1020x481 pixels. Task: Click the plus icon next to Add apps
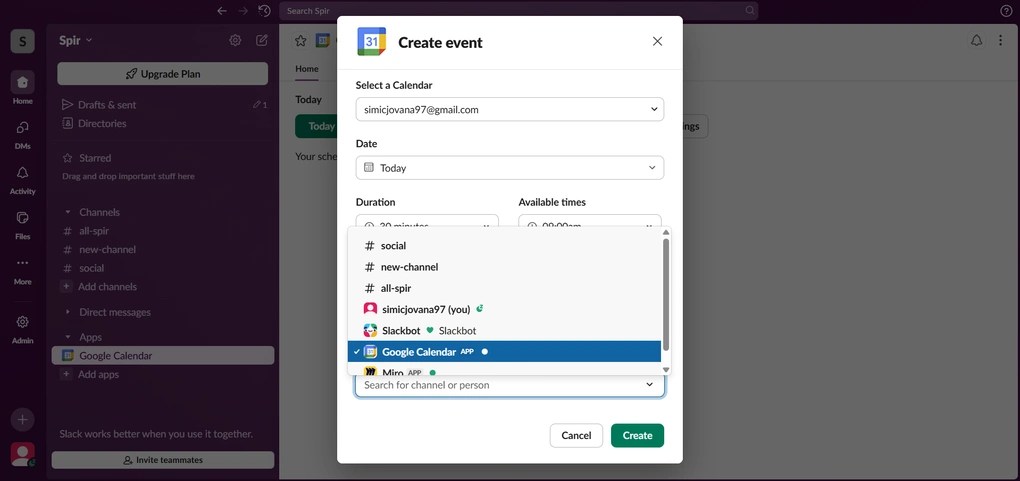coord(66,374)
